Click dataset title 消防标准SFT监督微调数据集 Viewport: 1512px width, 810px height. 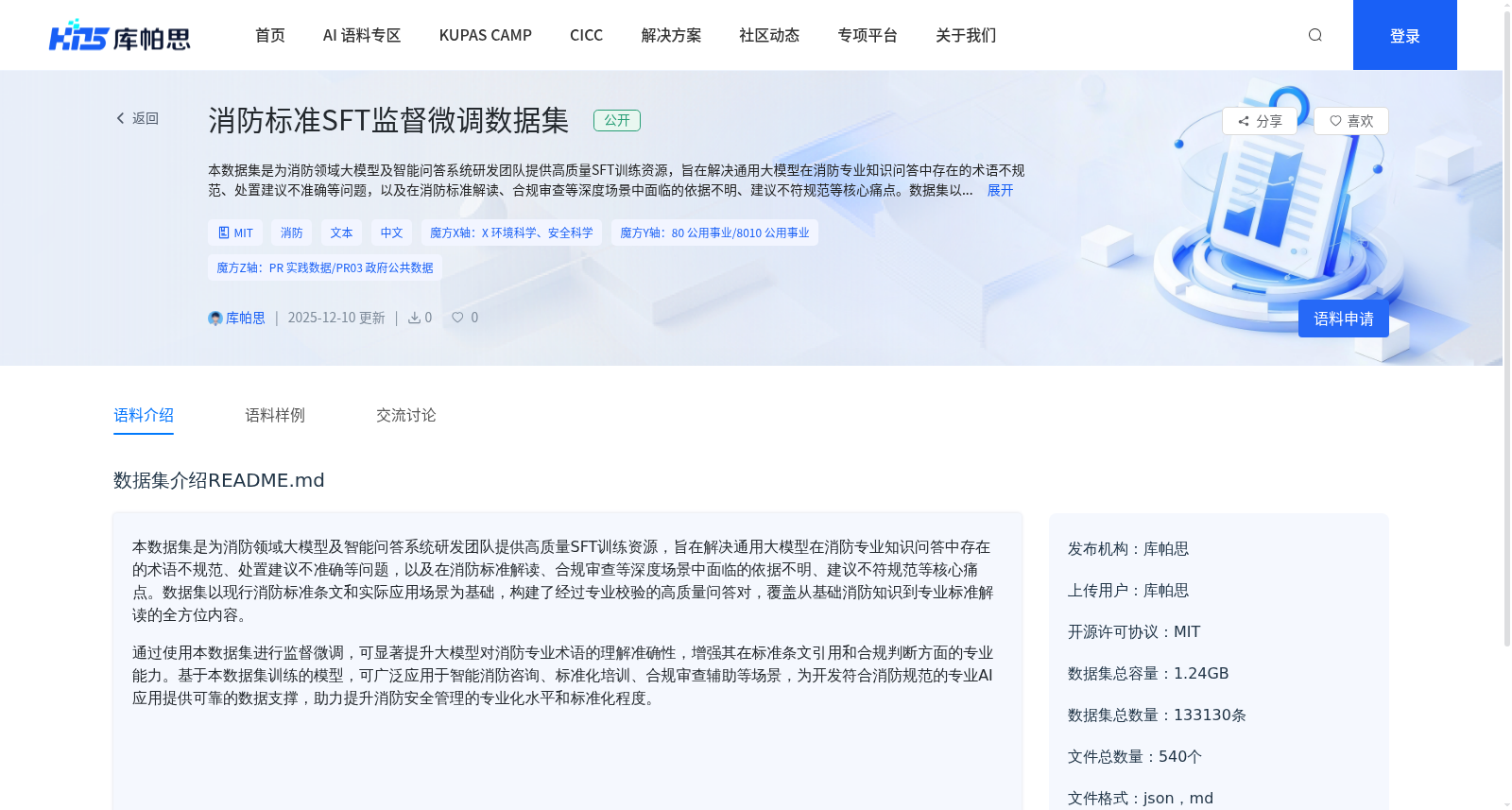point(388,120)
